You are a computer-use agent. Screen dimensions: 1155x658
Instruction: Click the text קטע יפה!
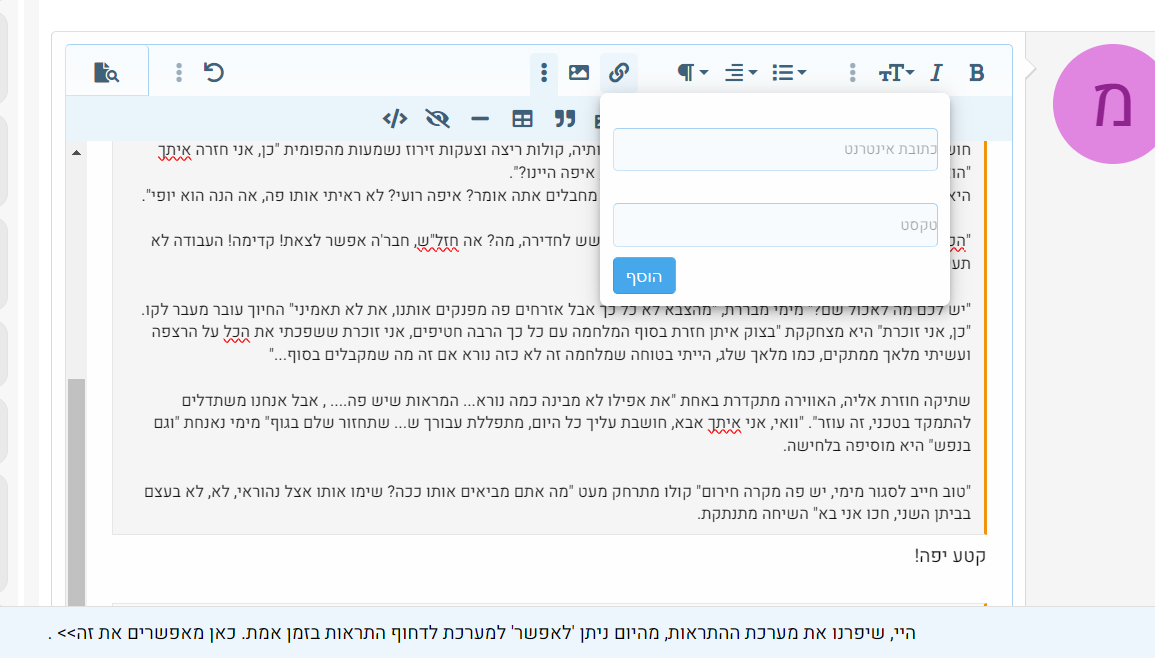coord(950,556)
